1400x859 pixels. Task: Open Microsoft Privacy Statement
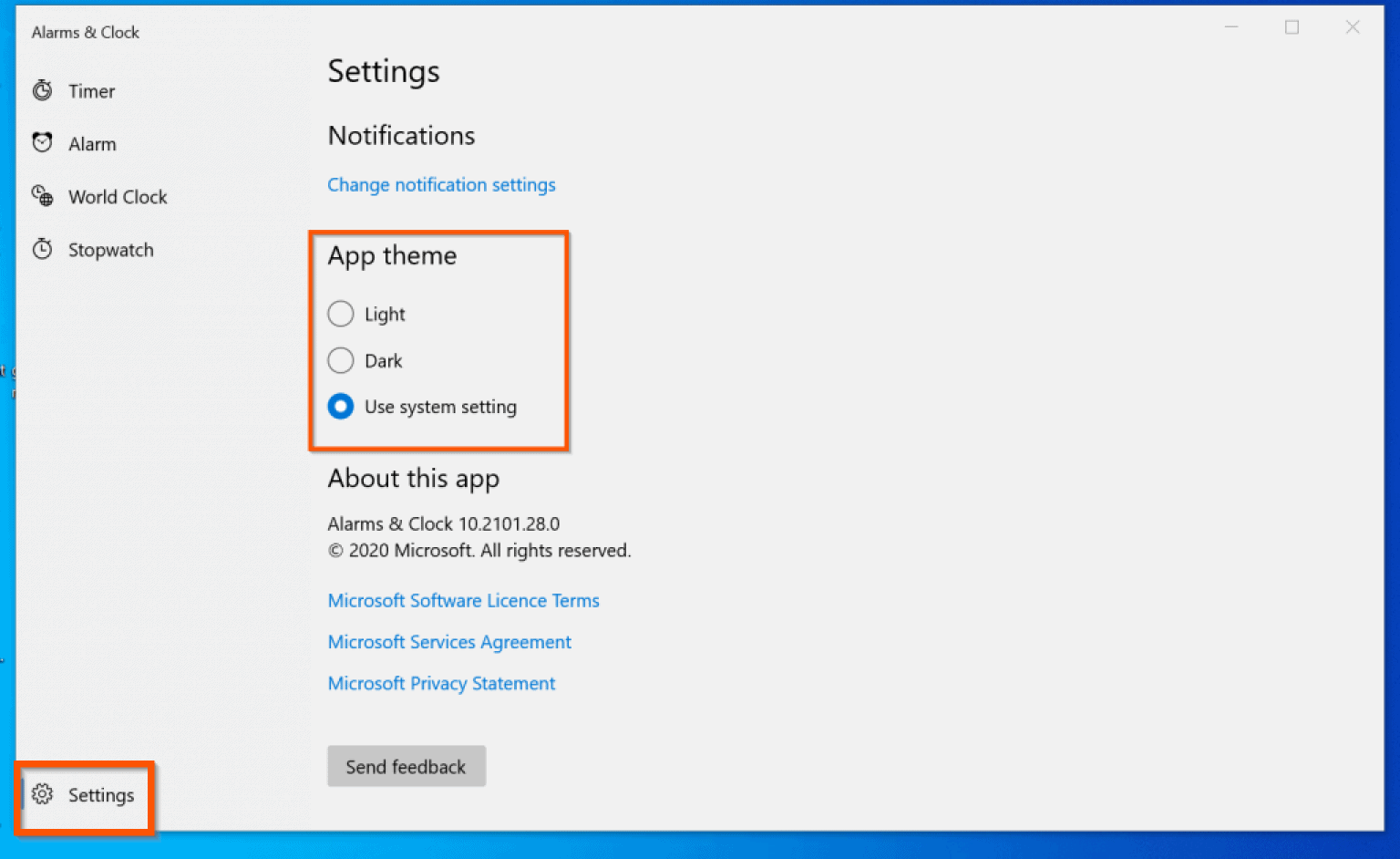[441, 683]
